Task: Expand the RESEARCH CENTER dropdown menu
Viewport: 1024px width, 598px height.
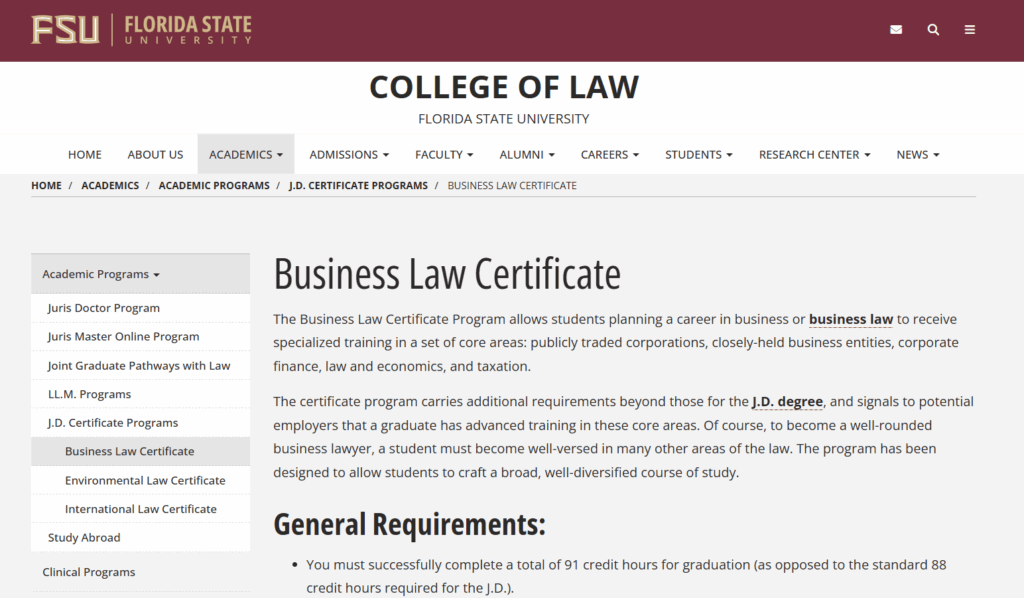Action: (814, 155)
